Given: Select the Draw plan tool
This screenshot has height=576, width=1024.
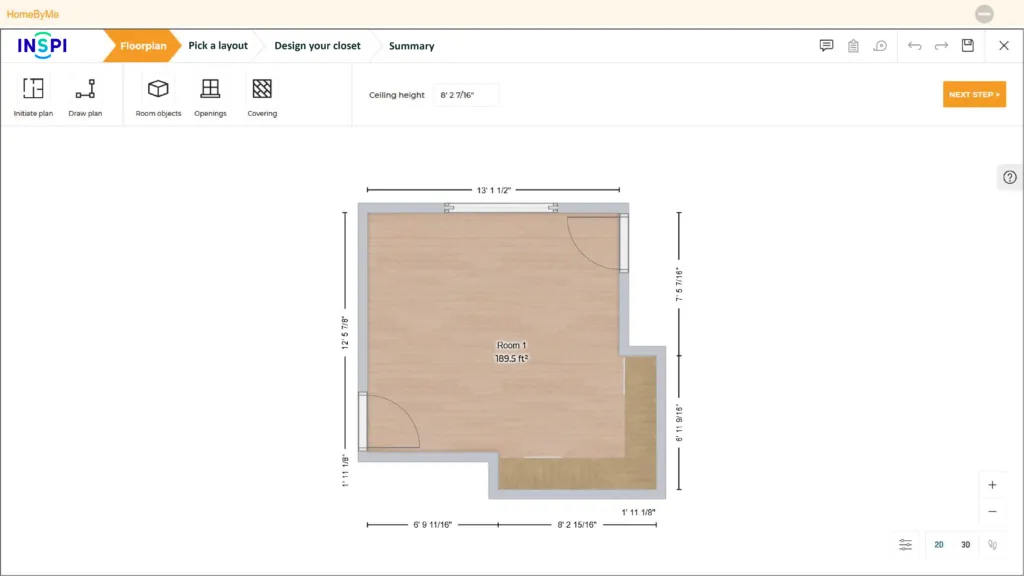Looking at the screenshot, I should pyautogui.click(x=86, y=95).
